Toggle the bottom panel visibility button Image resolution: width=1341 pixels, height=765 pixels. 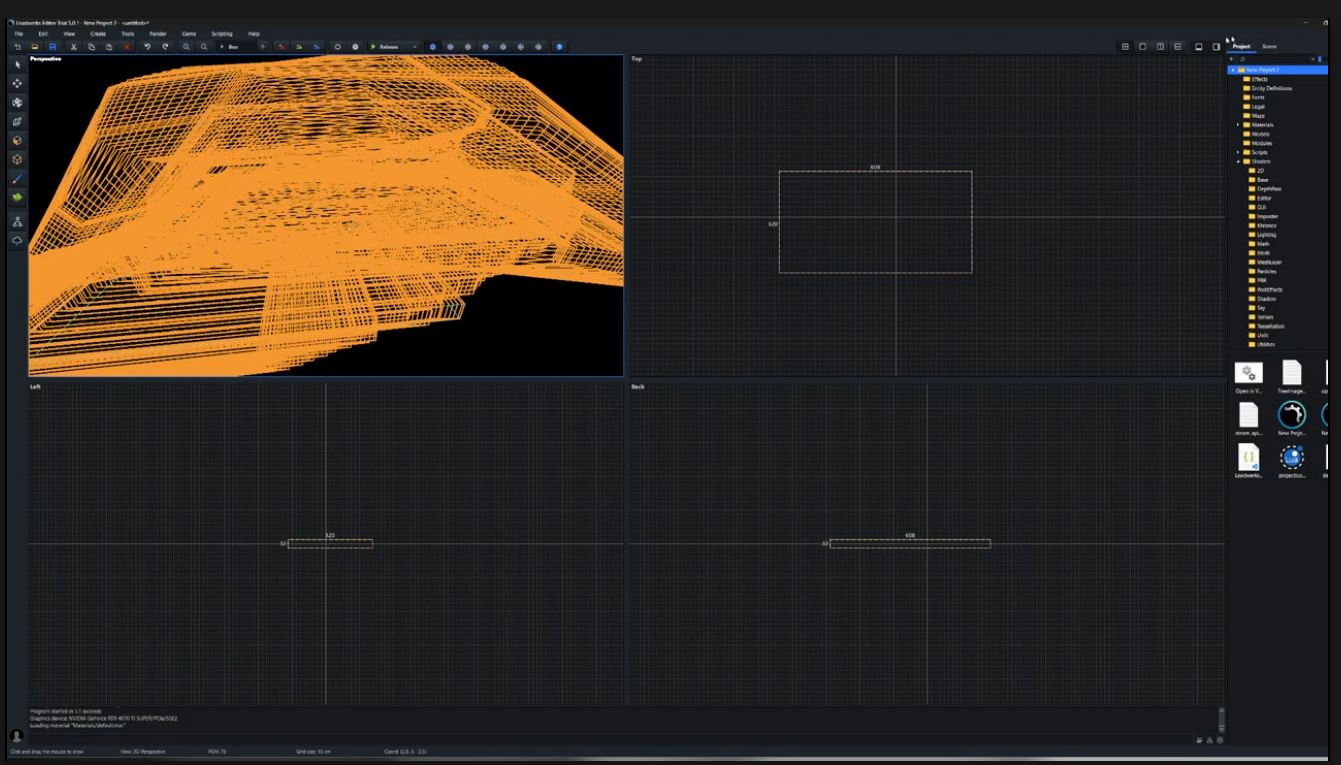[x=1199, y=47]
